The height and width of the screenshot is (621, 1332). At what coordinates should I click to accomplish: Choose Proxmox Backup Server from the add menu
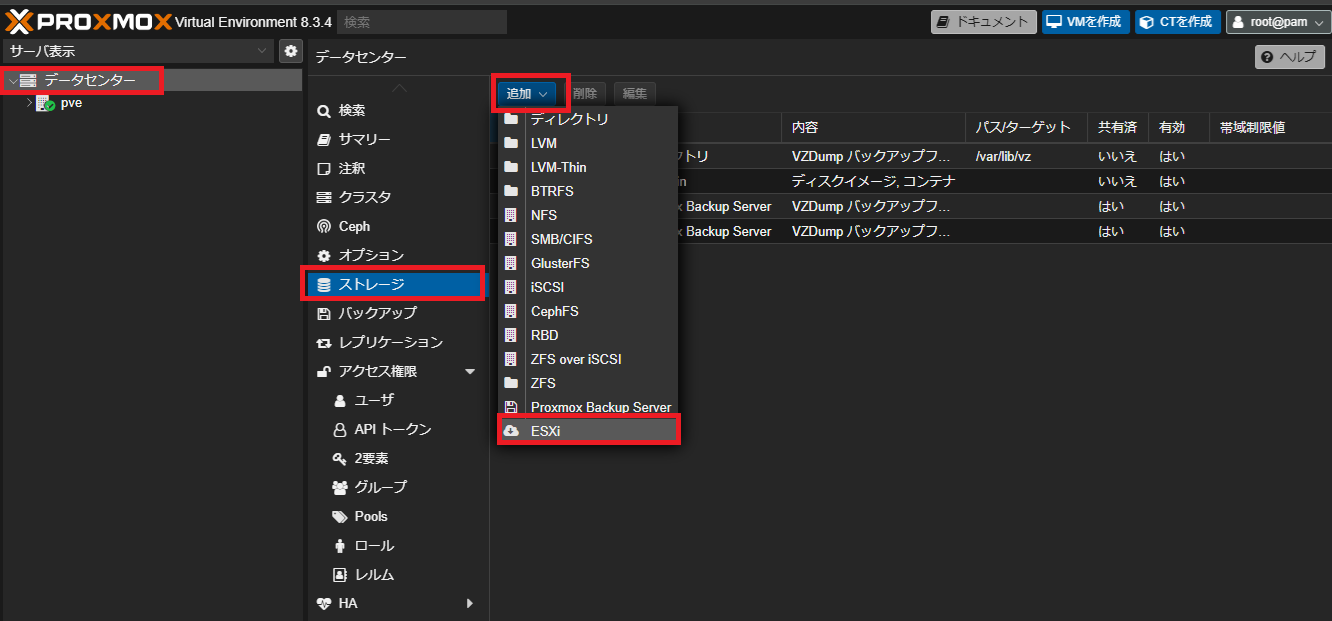point(588,407)
